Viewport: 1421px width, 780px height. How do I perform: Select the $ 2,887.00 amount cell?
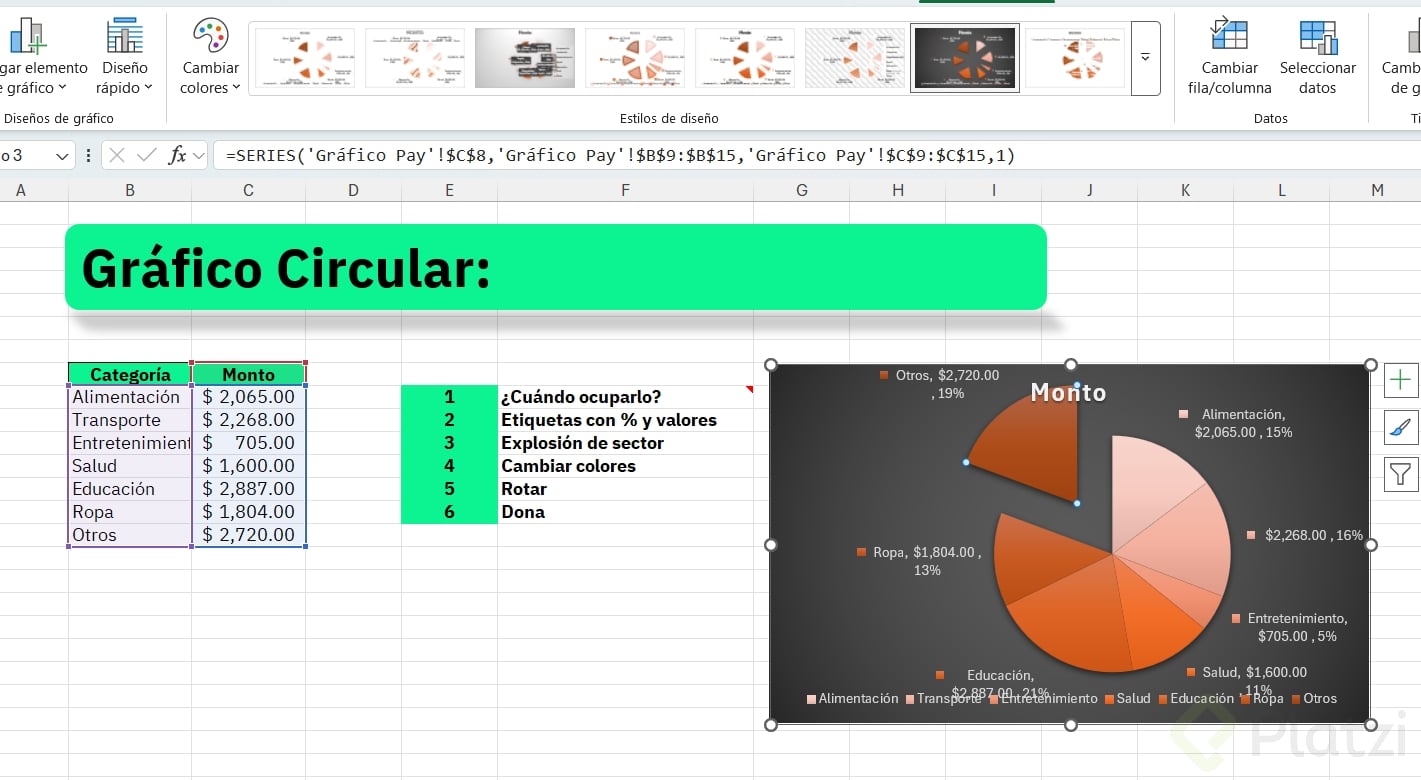248,489
